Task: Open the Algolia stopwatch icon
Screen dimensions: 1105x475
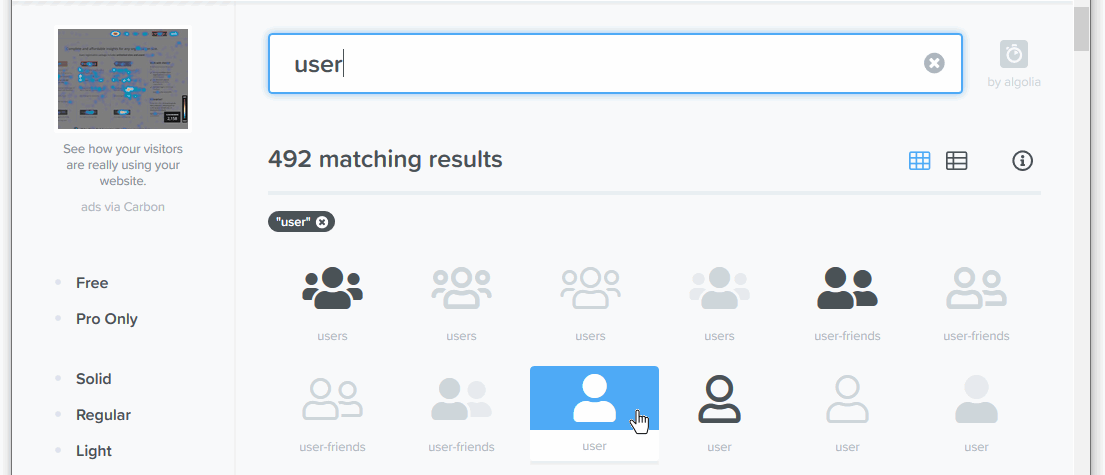Action: pos(1014,54)
